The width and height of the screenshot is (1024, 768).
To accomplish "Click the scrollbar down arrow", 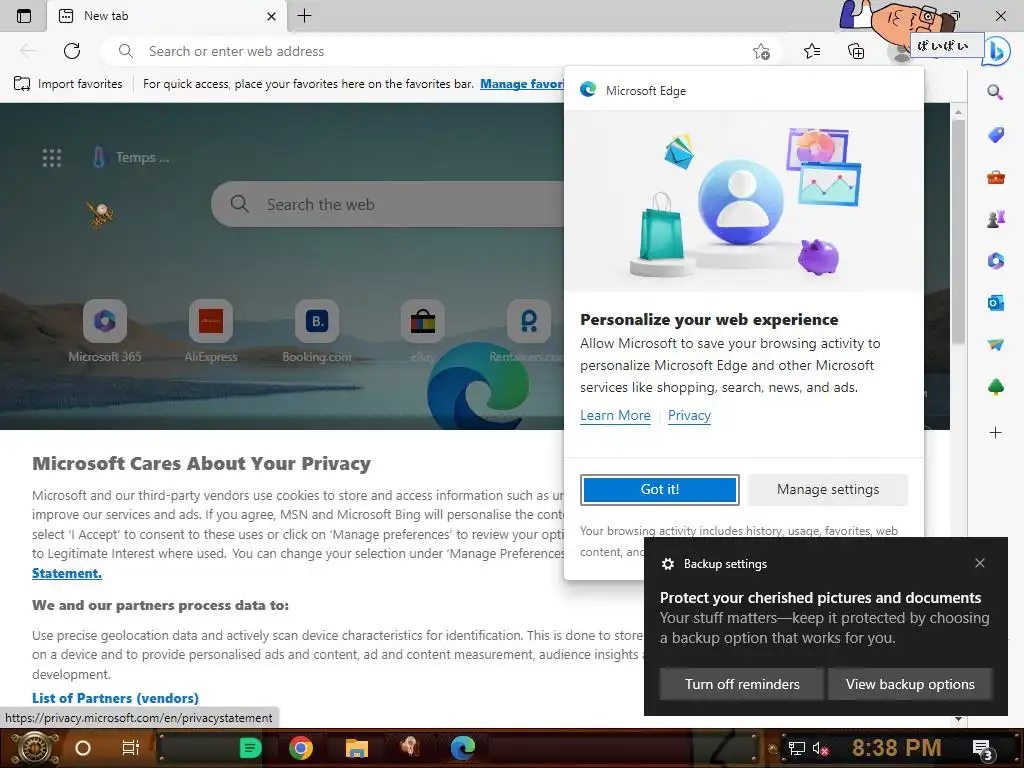I will point(958,718).
